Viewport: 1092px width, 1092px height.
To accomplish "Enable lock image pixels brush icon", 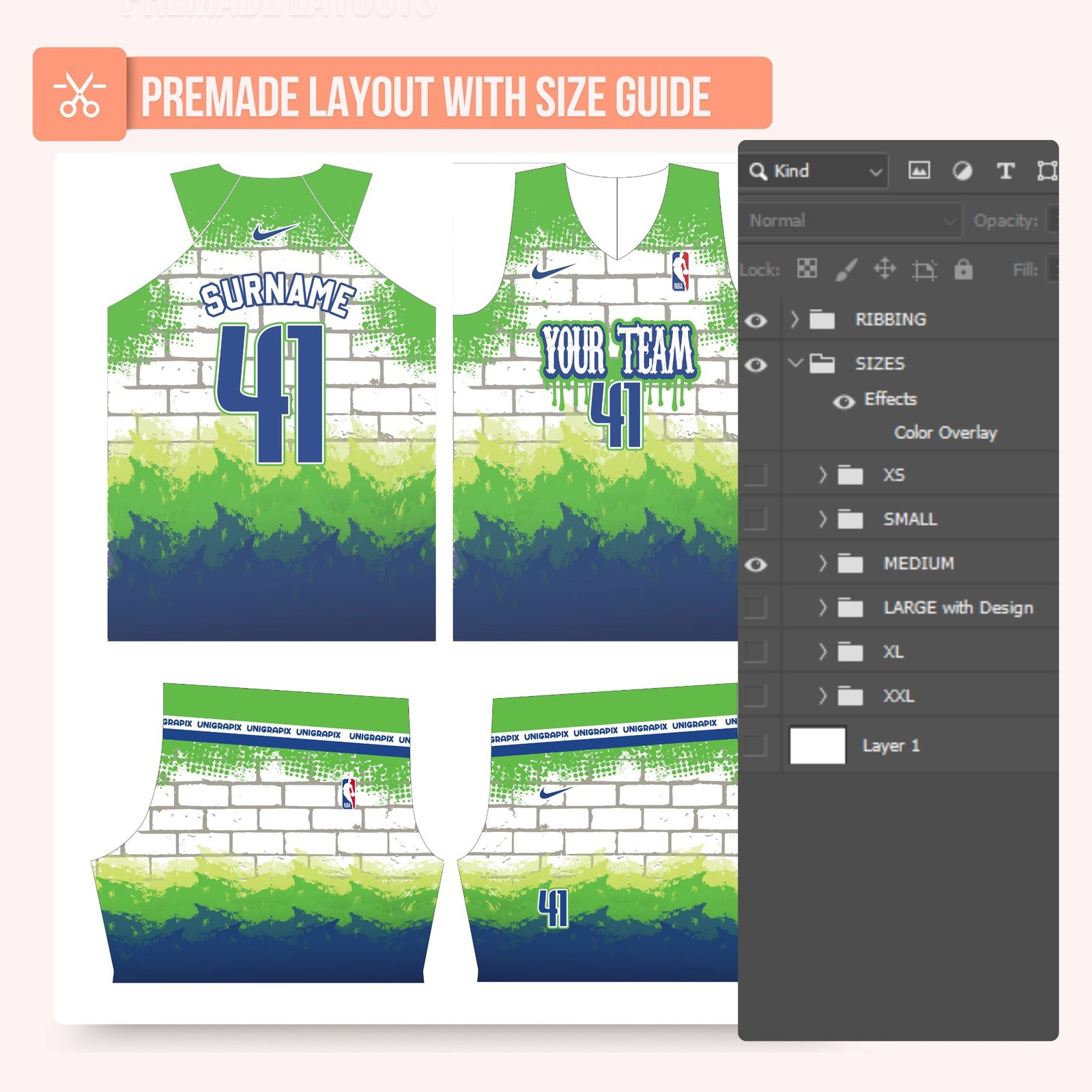I will [846, 269].
